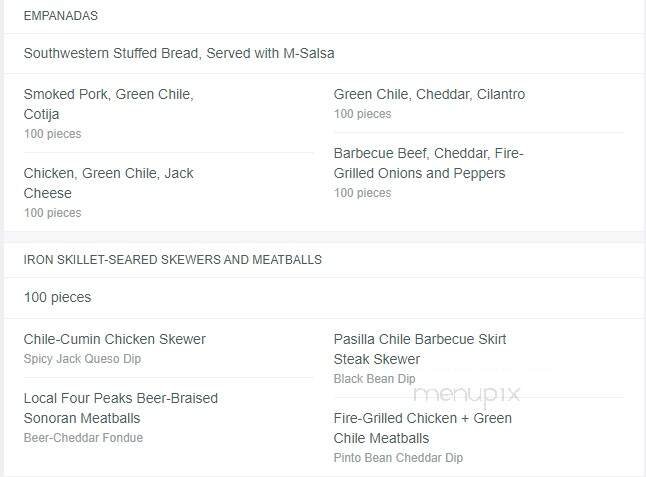Pick the Chicken, Green Chile, Jack Cheese item
The image size is (646, 477).
click(x=108, y=183)
